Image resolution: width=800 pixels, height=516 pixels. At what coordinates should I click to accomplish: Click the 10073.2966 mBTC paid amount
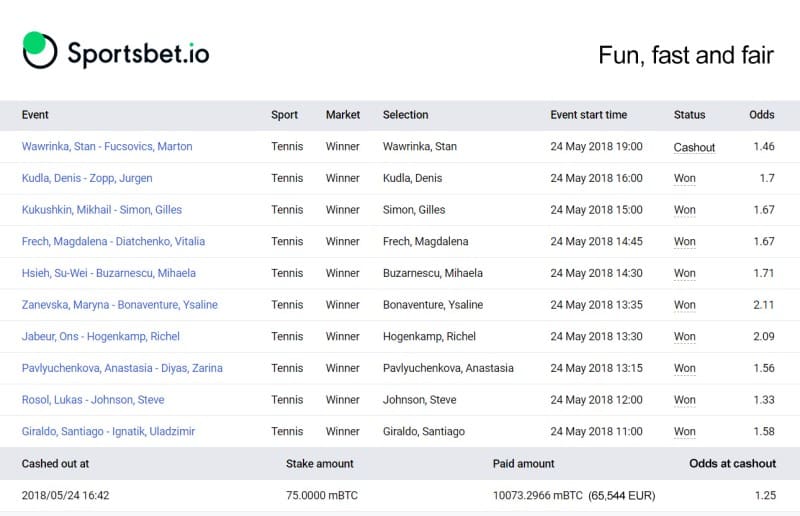click(x=538, y=496)
